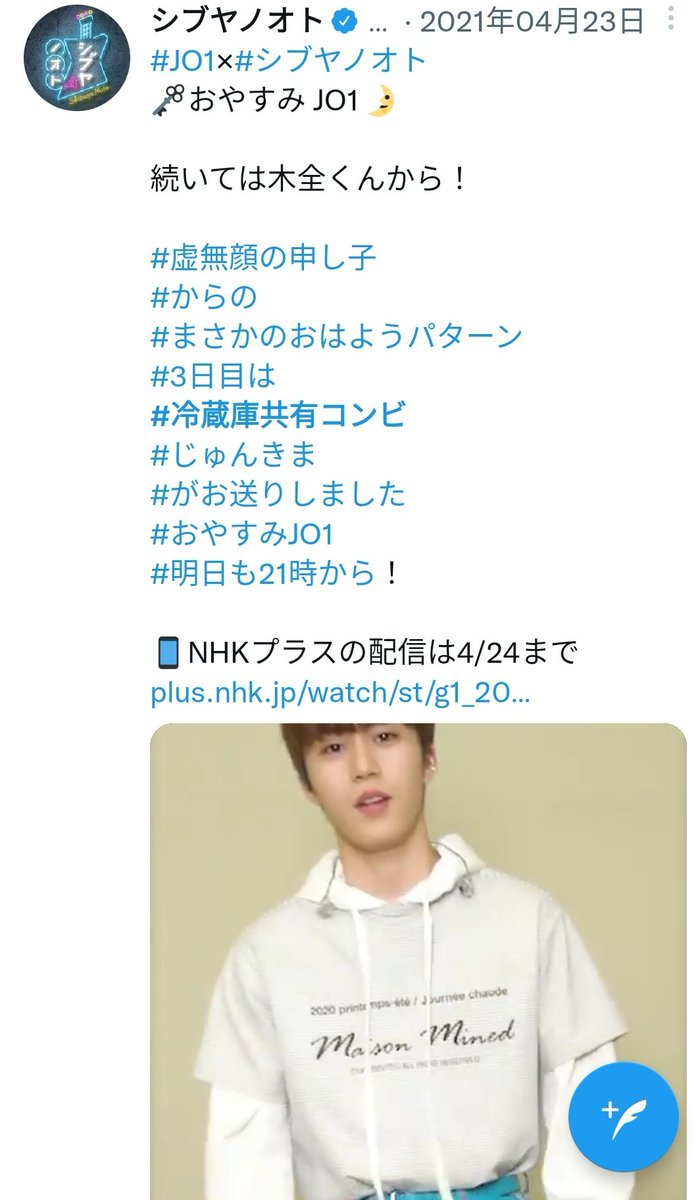
Task: Open the #シブヤノオト hashtag in tweet
Action: 330,61
